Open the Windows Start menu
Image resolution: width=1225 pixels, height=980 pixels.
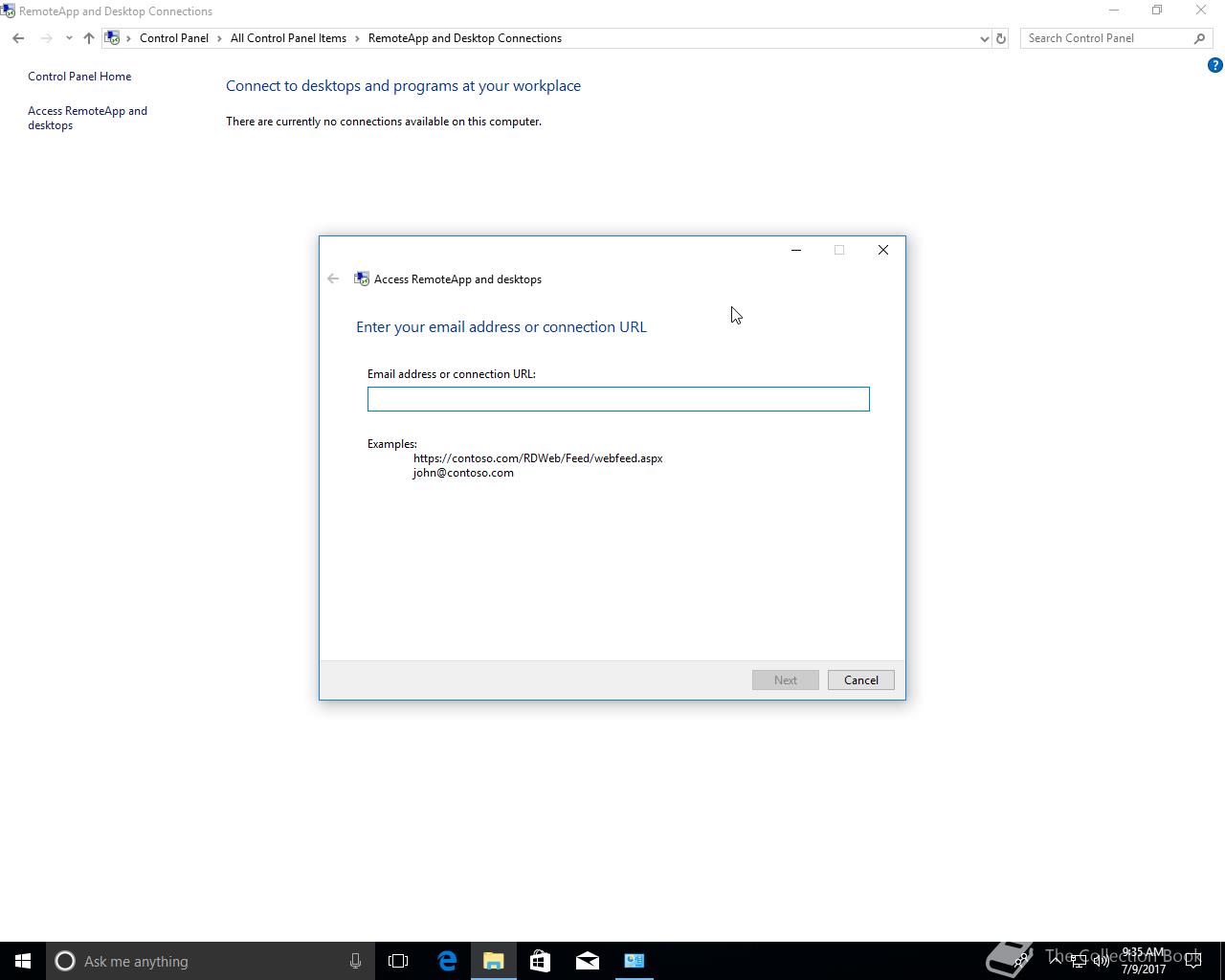[x=23, y=961]
